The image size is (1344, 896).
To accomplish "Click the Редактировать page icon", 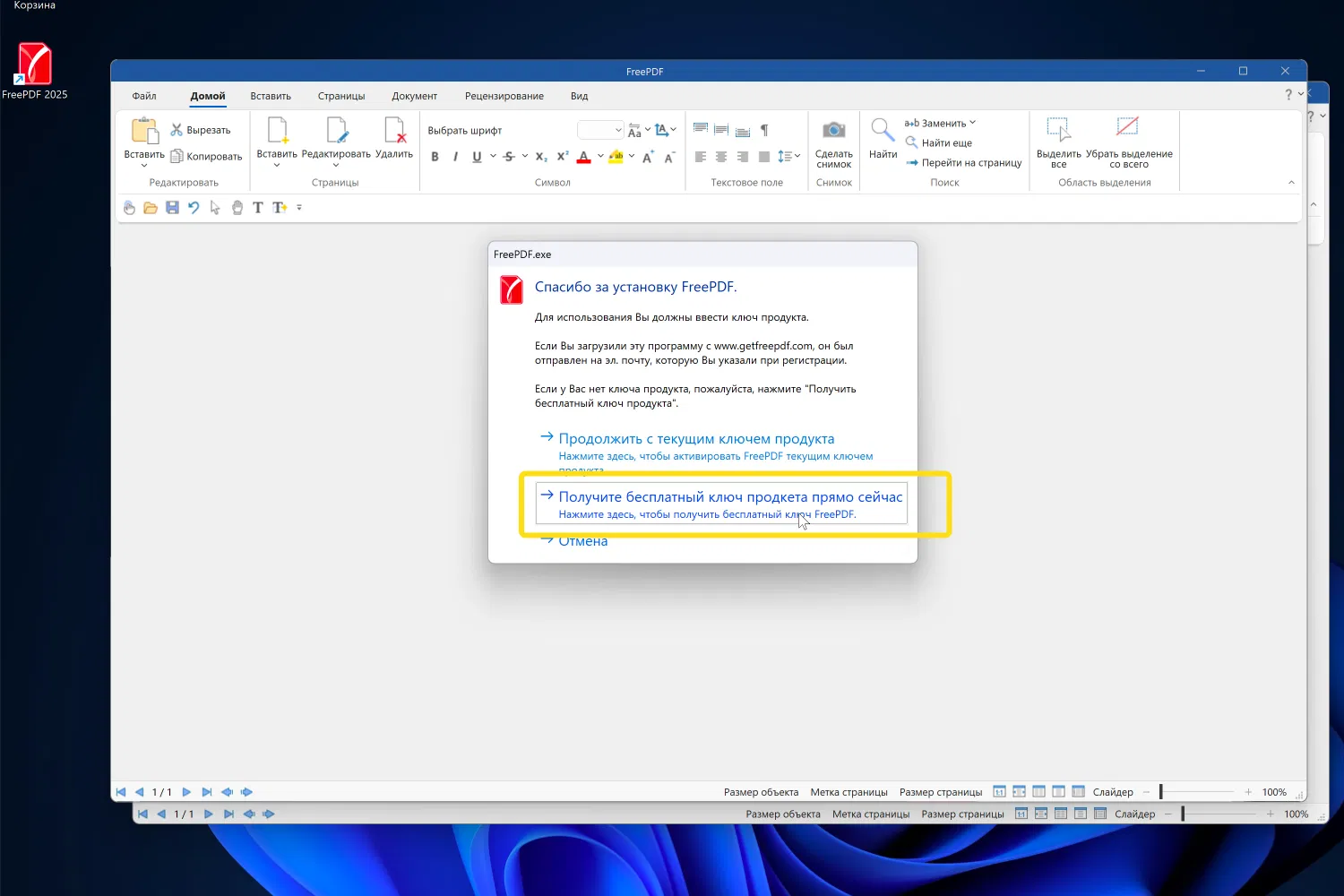I will 336,130.
